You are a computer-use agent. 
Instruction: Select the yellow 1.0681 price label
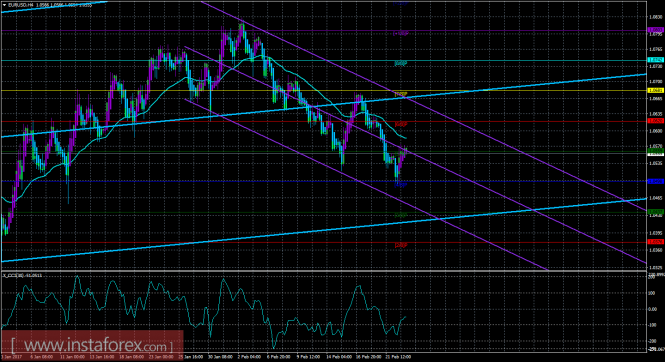tap(656, 90)
